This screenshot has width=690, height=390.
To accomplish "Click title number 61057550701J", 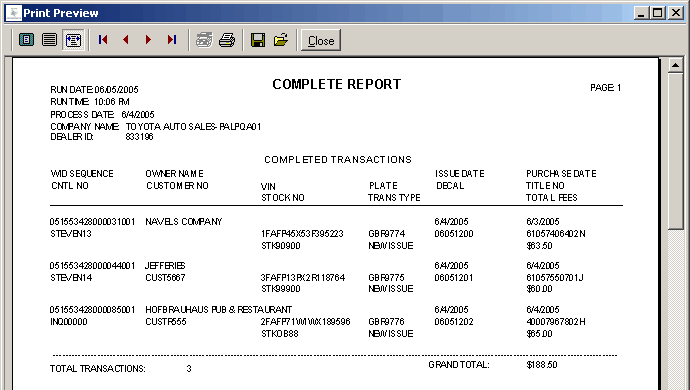I will pyautogui.click(x=554, y=278).
